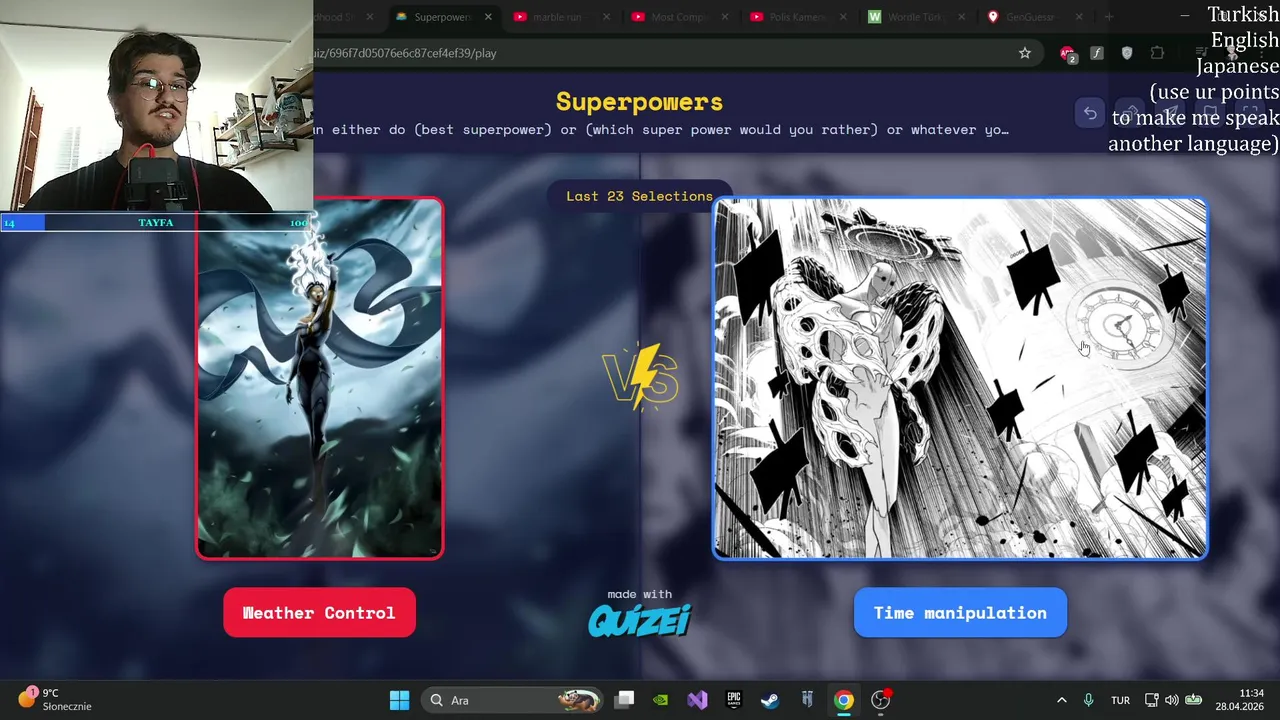This screenshot has width=1280, height=720.
Task: Open the game icon next to Steam
Action: click(x=807, y=700)
